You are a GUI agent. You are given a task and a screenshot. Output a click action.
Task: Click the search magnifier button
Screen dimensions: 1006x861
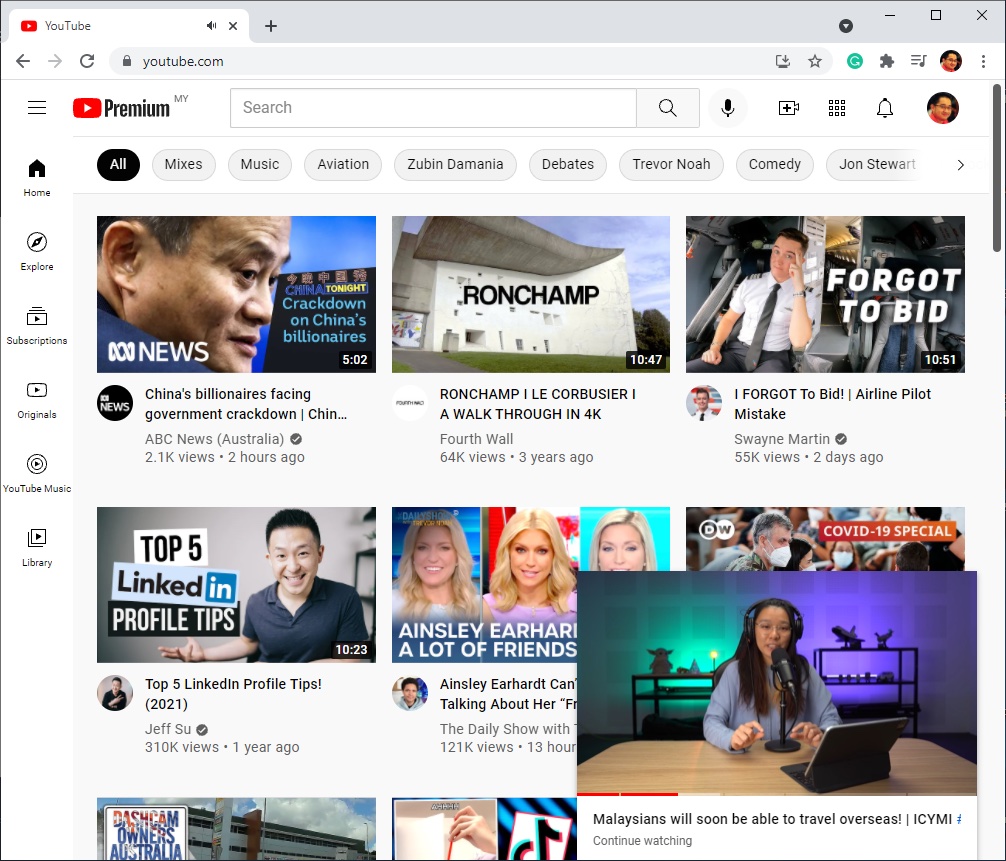click(x=668, y=108)
